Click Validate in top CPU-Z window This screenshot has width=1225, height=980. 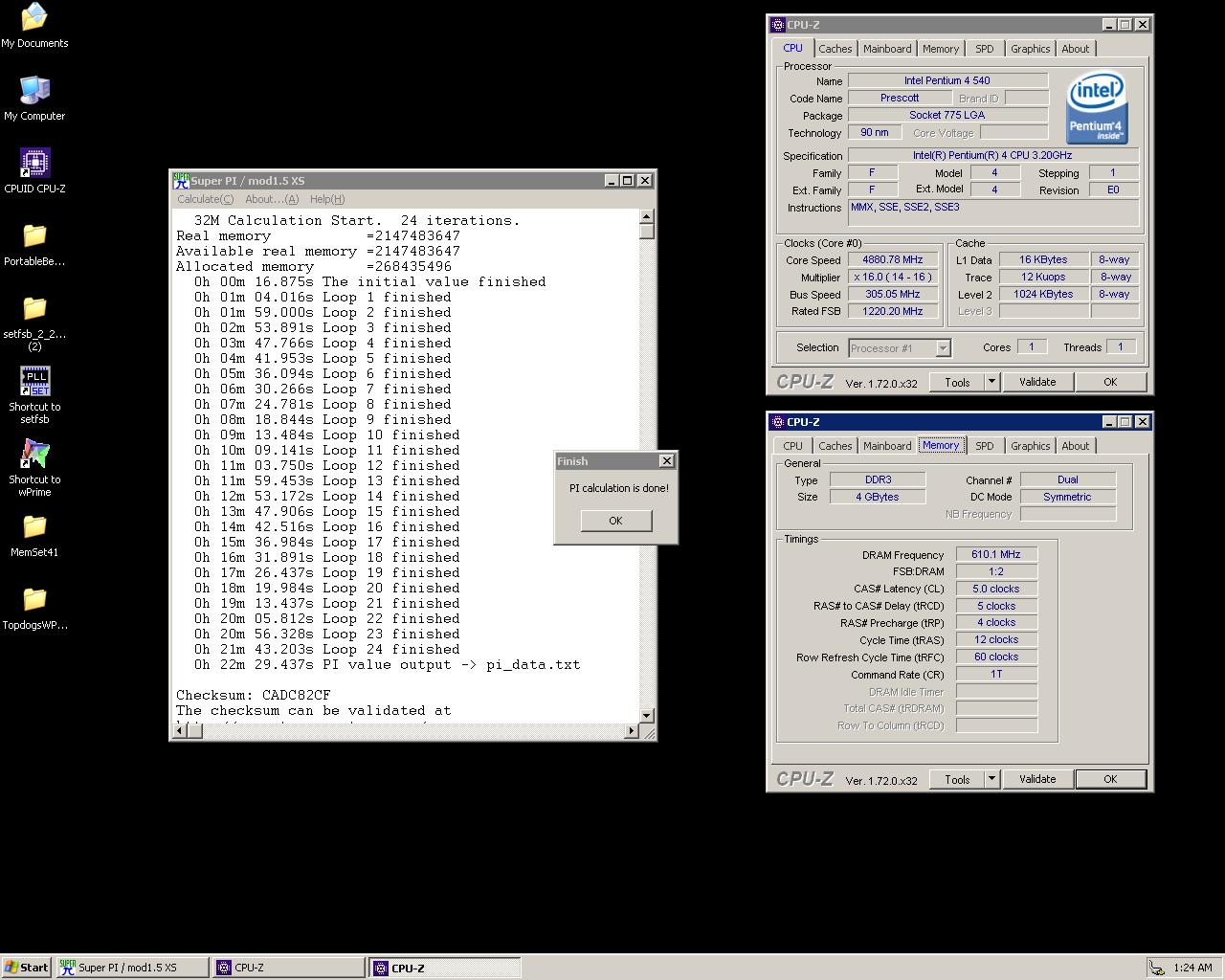point(1037,382)
